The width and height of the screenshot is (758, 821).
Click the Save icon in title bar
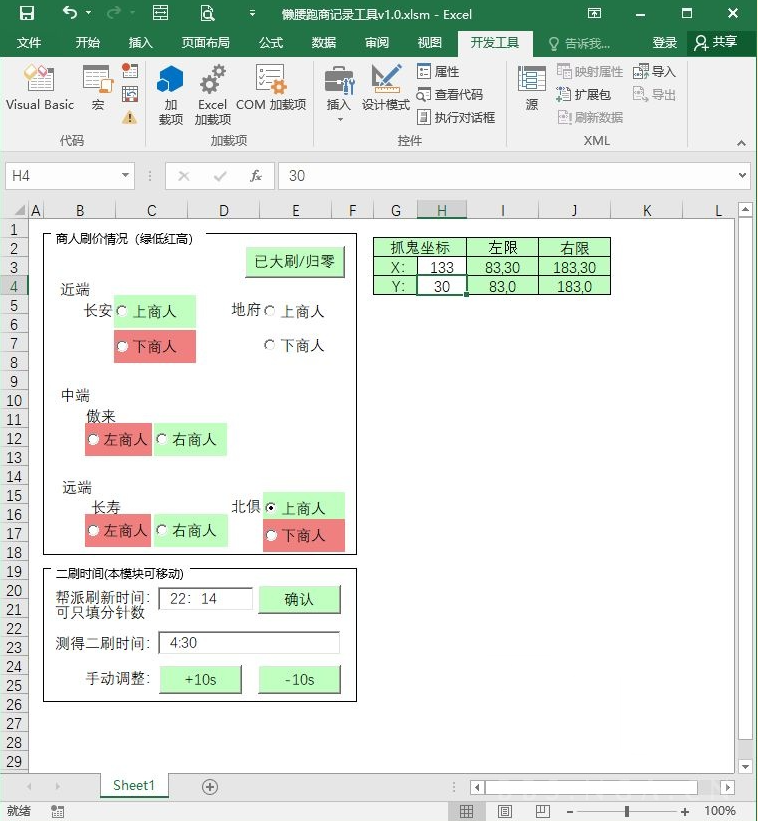click(x=26, y=13)
